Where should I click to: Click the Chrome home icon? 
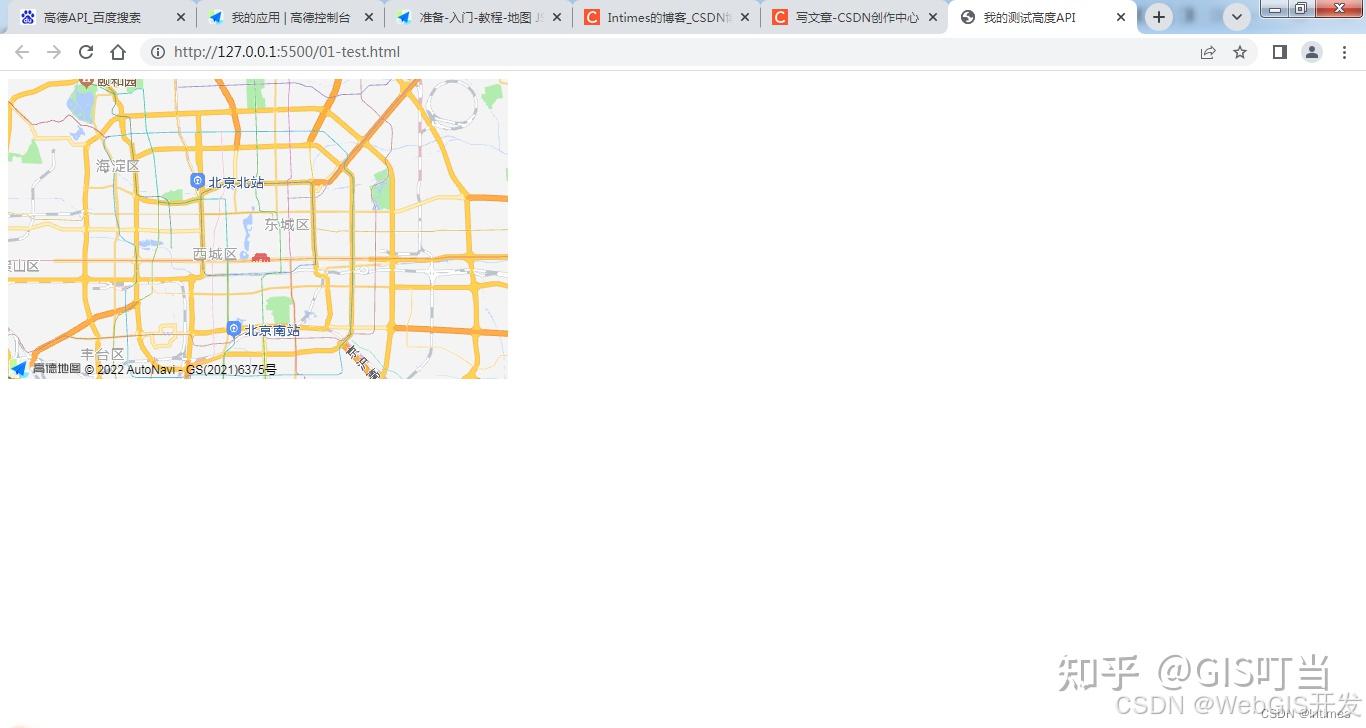[x=118, y=52]
